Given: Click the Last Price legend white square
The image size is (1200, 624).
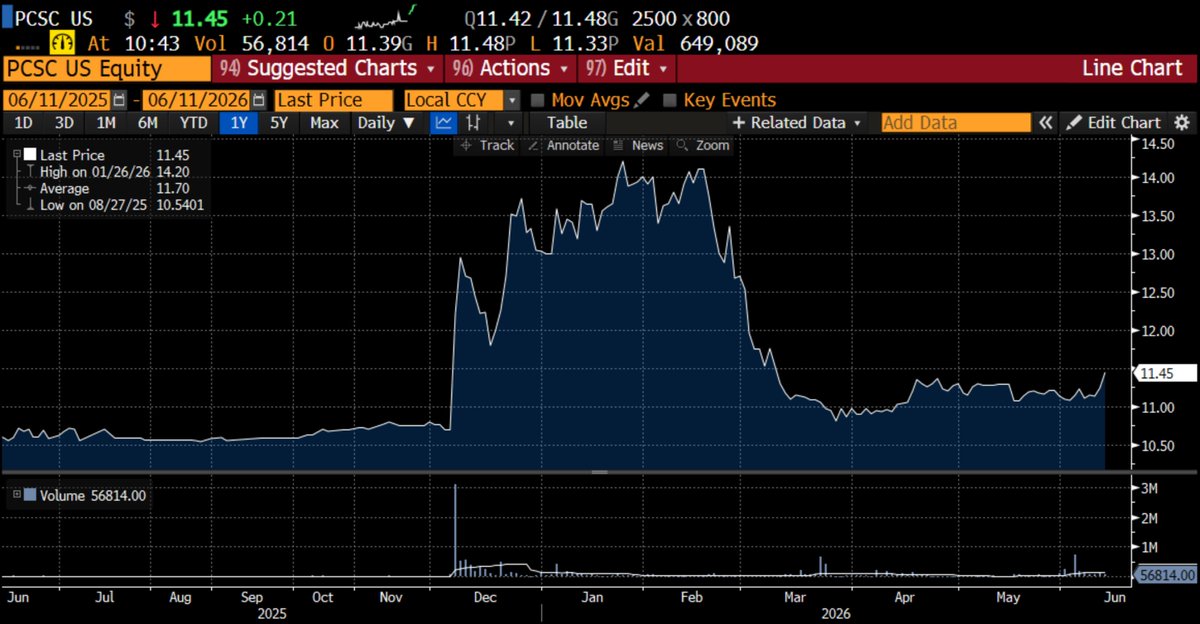Looking at the screenshot, I should 30,156.
